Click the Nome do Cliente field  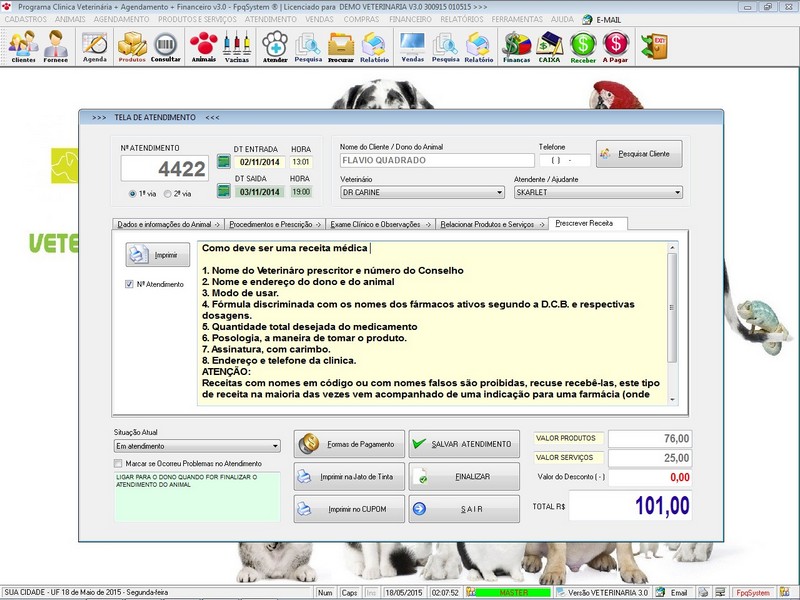tap(437, 160)
